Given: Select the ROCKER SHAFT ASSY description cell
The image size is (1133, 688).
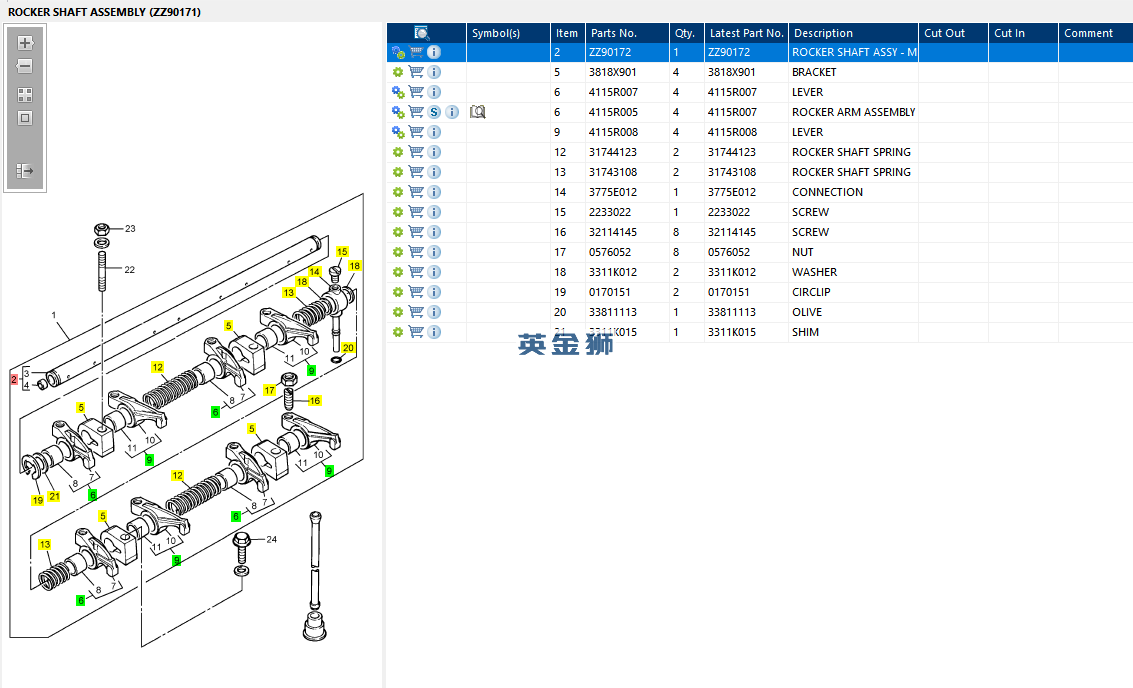Looking at the screenshot, I should point(853,52).
